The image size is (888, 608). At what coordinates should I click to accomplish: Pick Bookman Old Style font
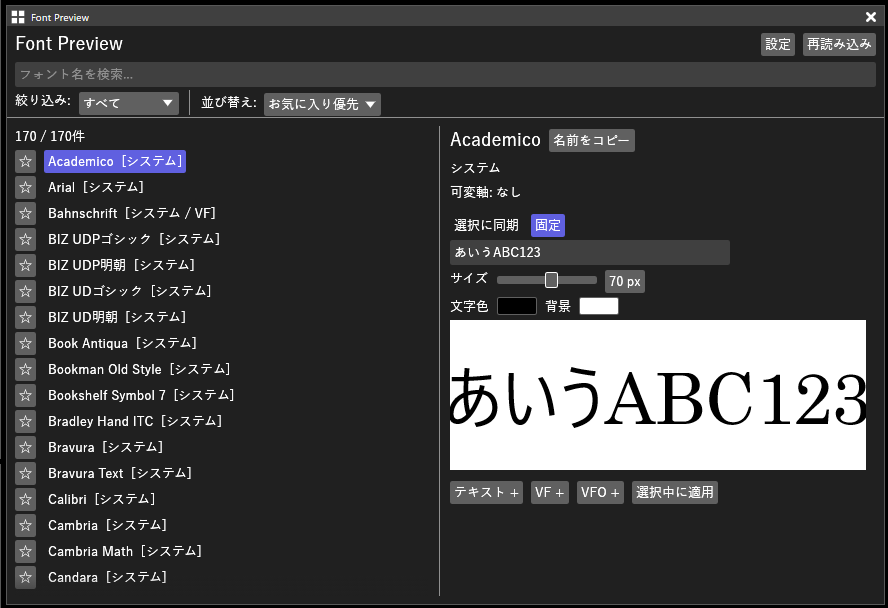click(139, 370)
